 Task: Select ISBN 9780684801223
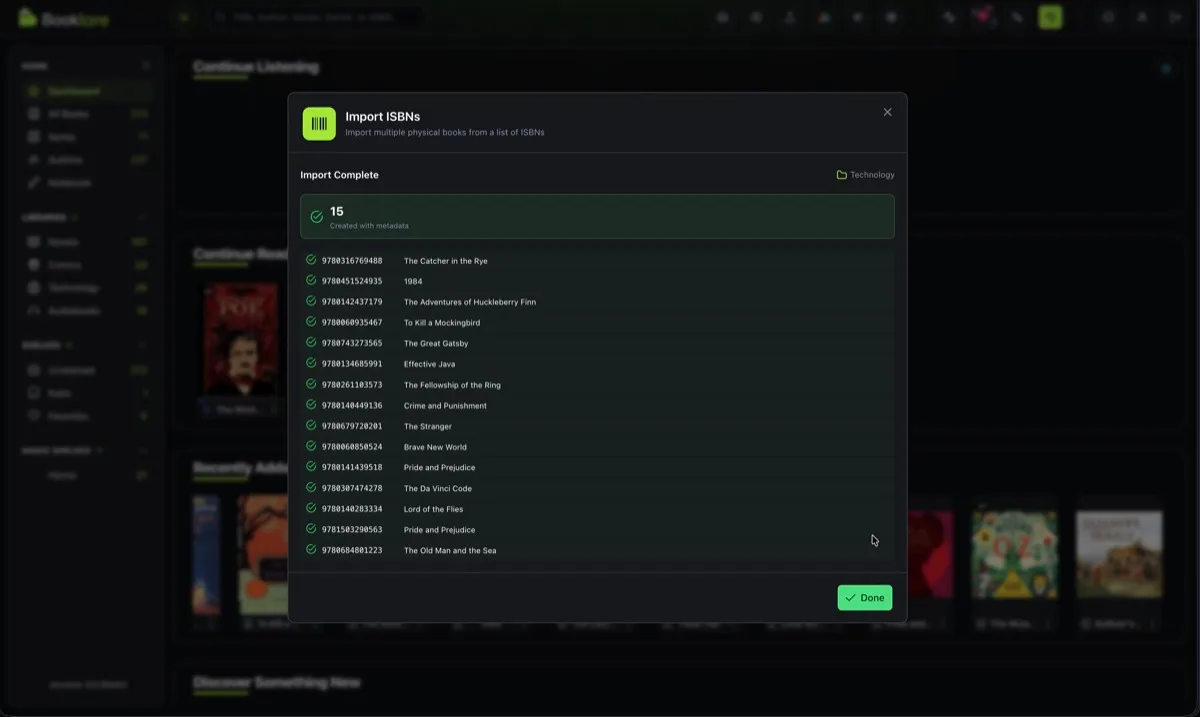coord(352,550)
